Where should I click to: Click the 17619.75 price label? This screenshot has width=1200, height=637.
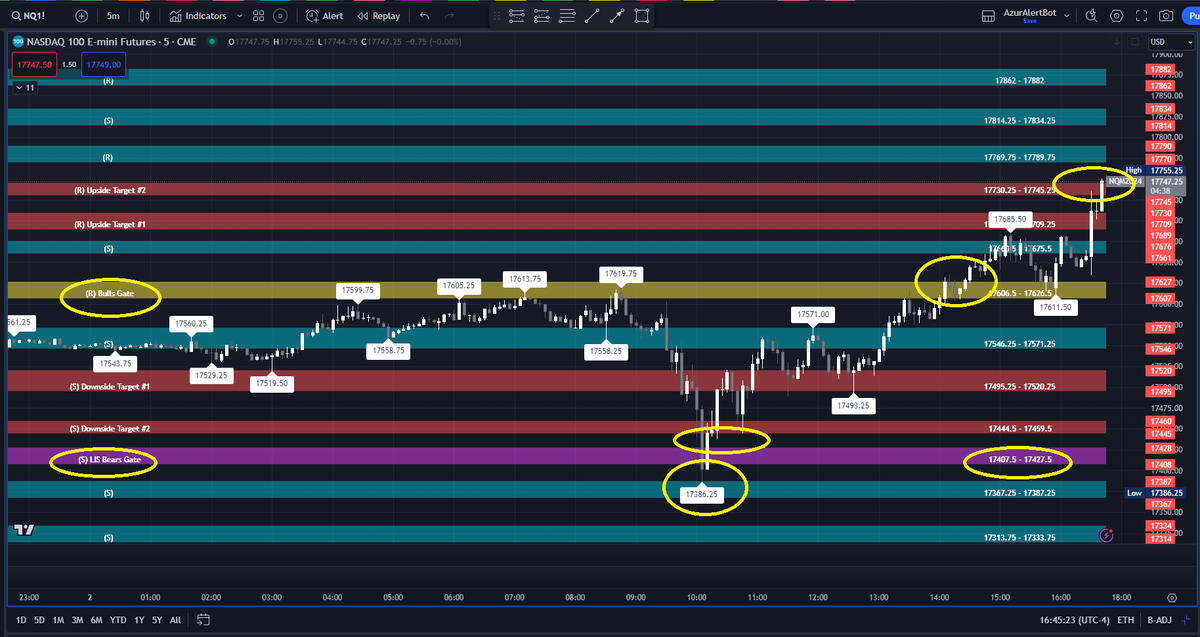pyautogui.click(x=621, y=273)
